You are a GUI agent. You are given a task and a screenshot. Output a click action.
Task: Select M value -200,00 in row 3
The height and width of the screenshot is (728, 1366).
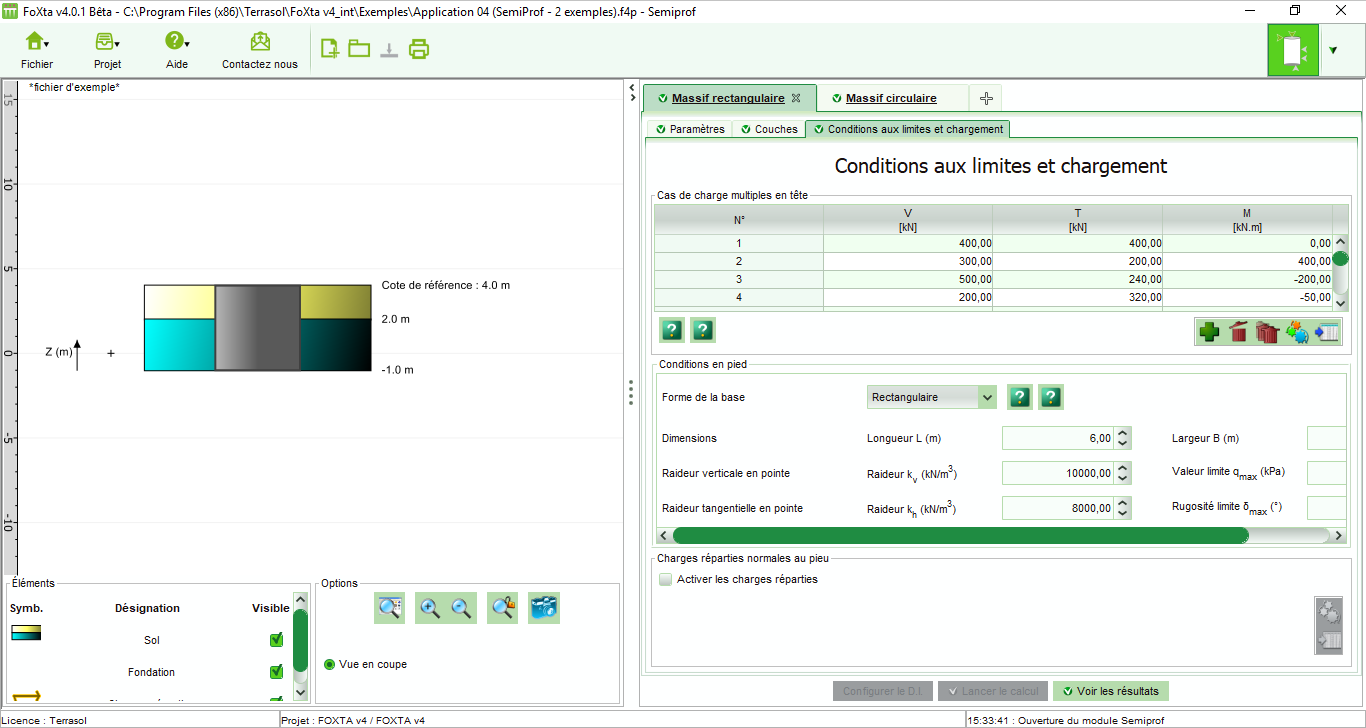pyautogui.click(x=1247, y=279)
